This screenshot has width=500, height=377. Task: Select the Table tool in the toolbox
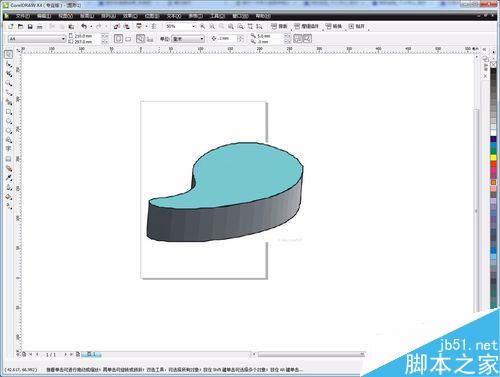[9, 159]
